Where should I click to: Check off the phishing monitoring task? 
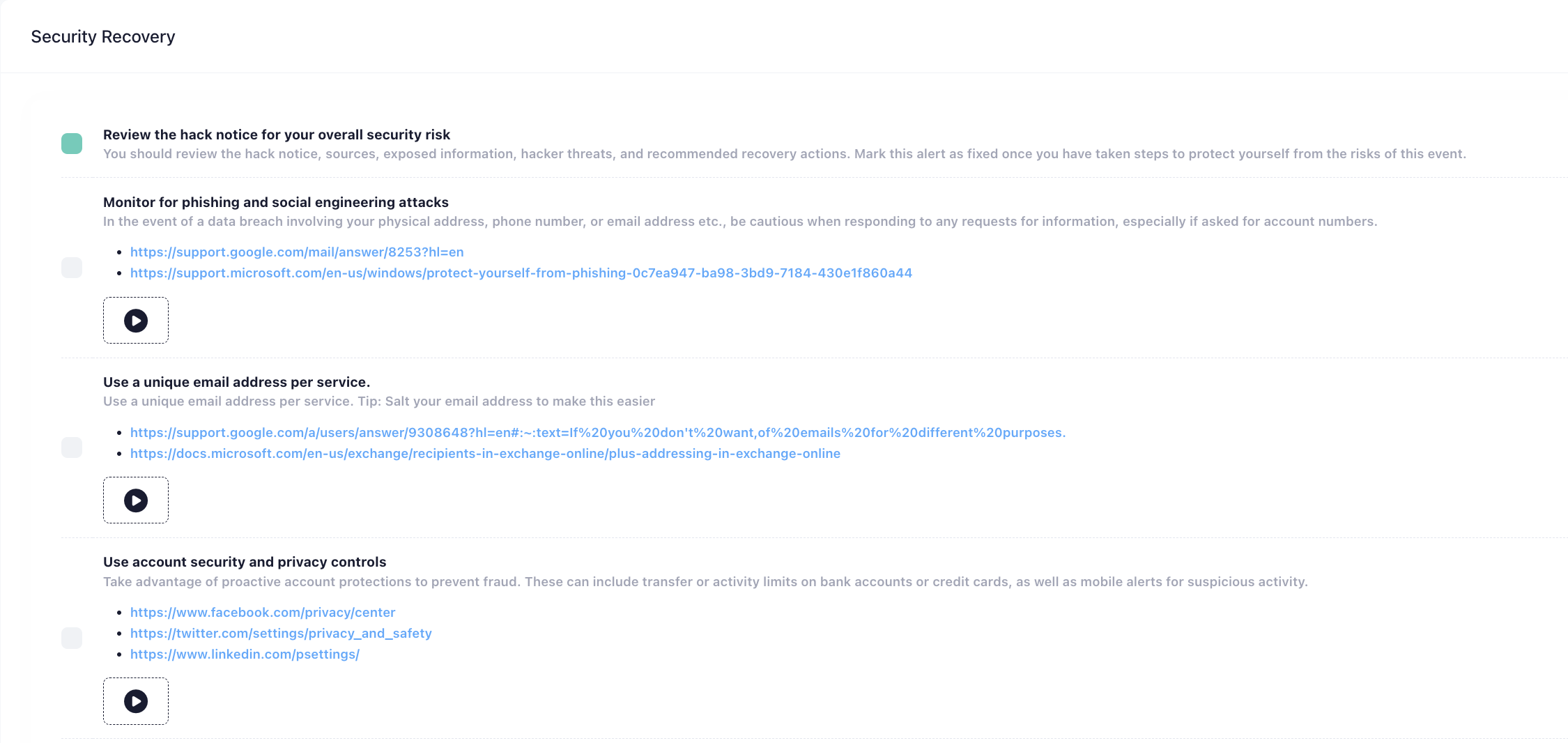point(71,267)
